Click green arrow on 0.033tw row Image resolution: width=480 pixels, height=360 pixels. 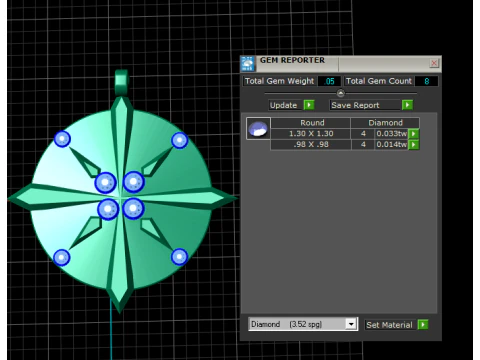(414, 134)
